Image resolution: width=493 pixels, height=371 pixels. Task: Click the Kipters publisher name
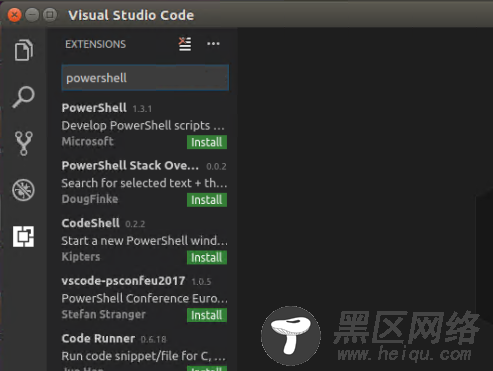pos(81,257)
